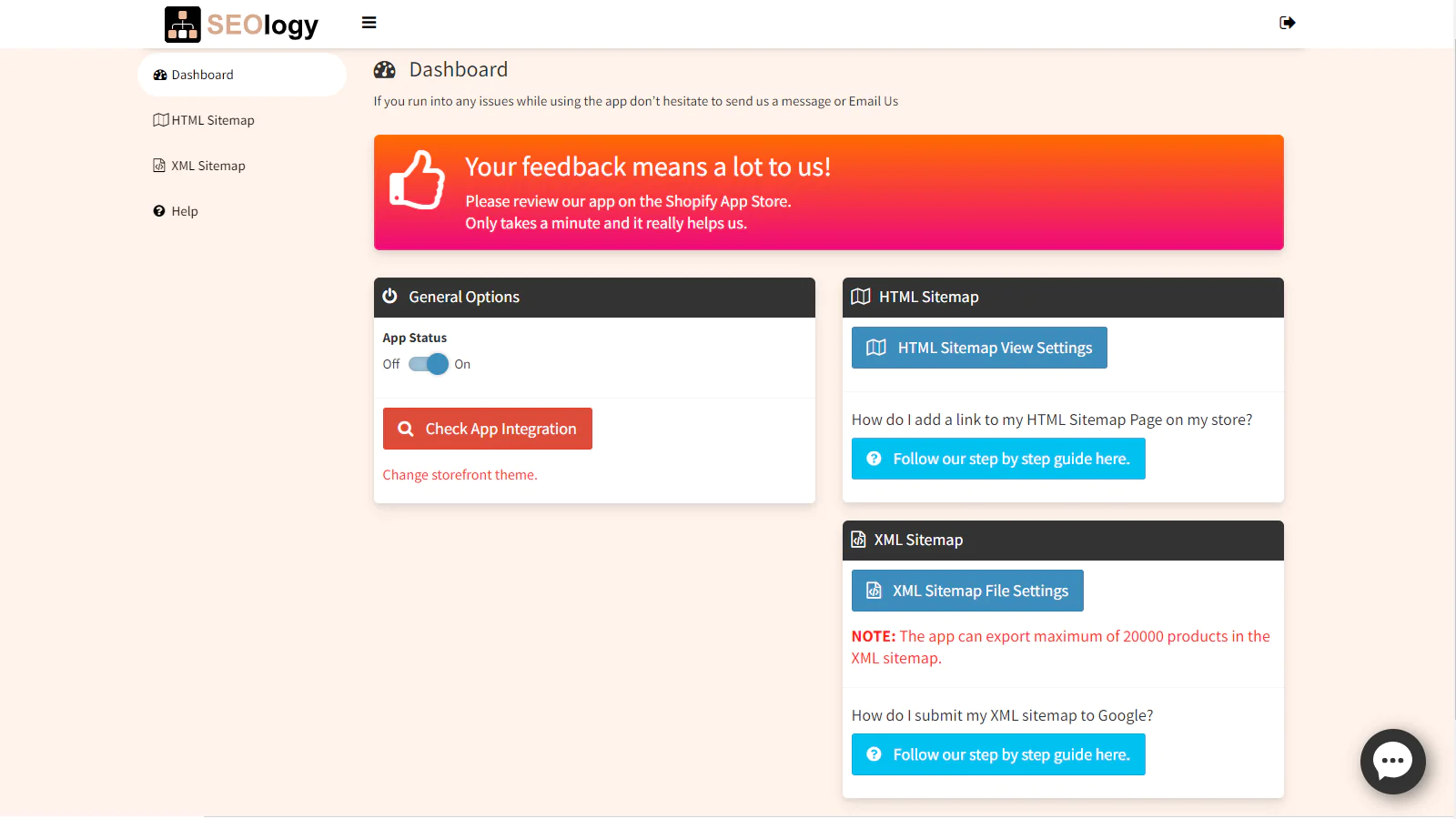Click the map icon on HTML Sitemap View Settings
This screenshot has height=819, width=1456.
pos(876,348)
